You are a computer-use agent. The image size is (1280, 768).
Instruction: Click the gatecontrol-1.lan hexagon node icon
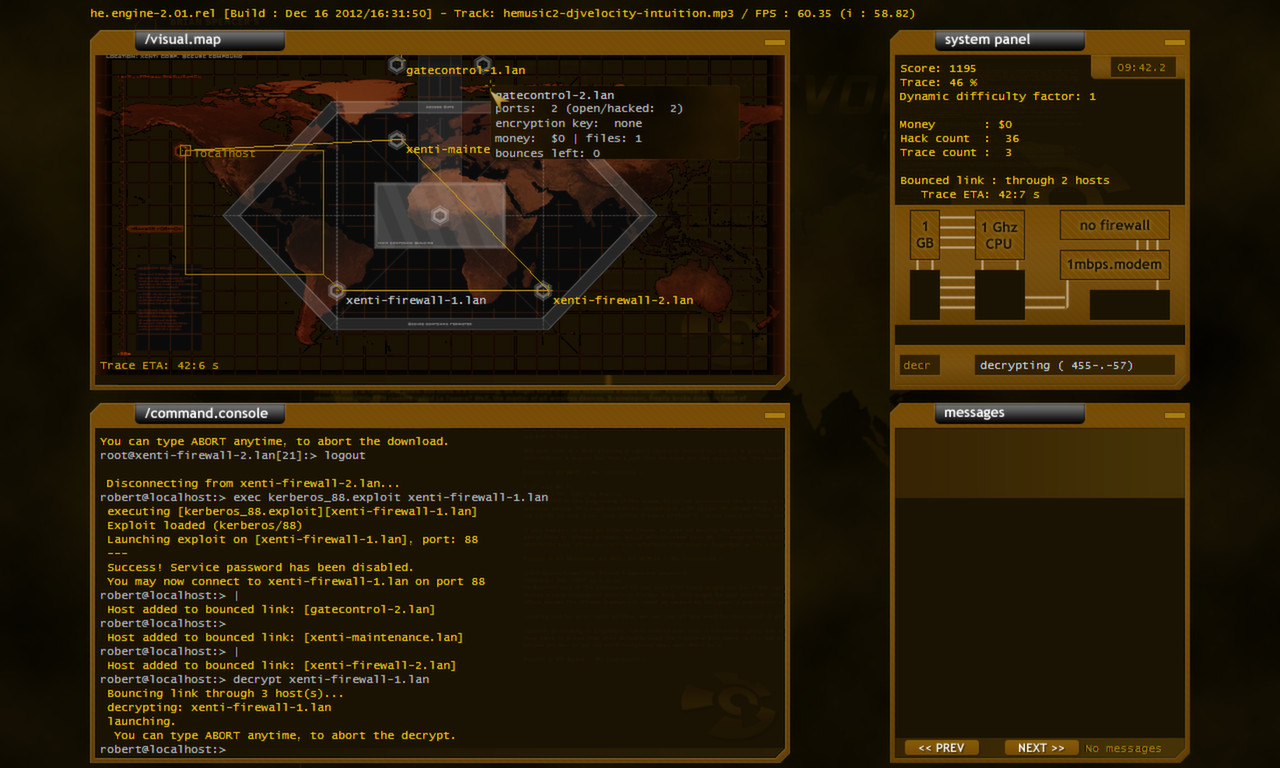pos(396,65)
